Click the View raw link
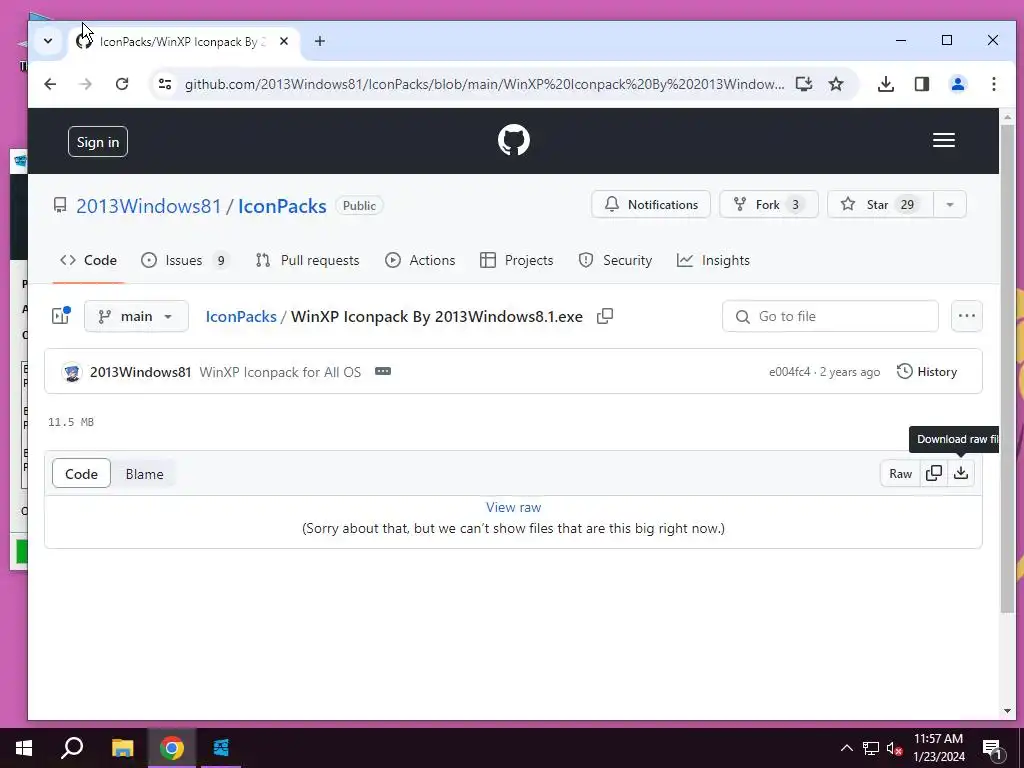The height and width of the screenshot is (768, 1024). [x=513, y=507]
